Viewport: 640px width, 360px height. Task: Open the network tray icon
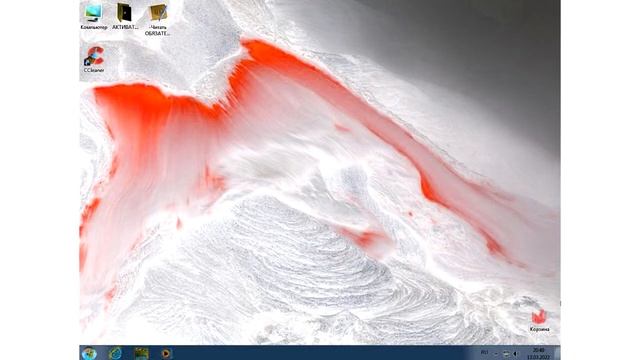[506, 353]
